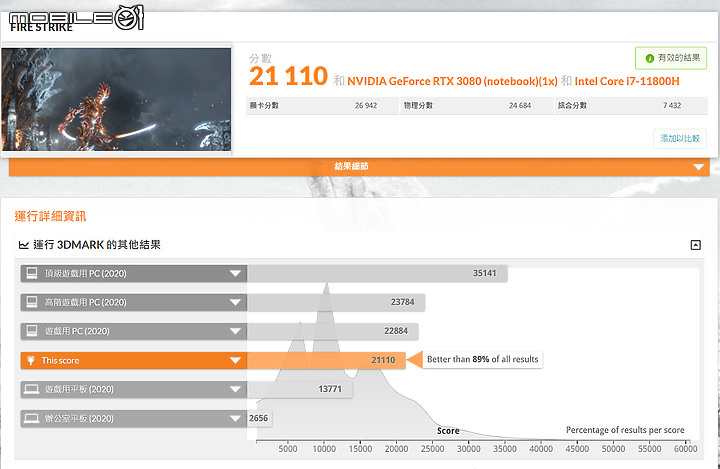This screenshot has width=720, height=469.
Task: Click the add to compare button
Action: pos(680,138)
